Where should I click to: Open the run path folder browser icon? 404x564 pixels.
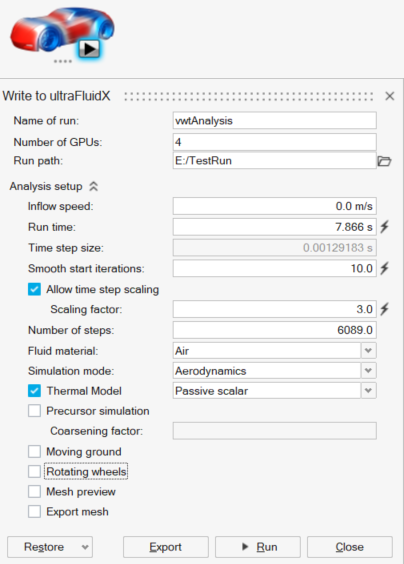[x=385, y=161]
